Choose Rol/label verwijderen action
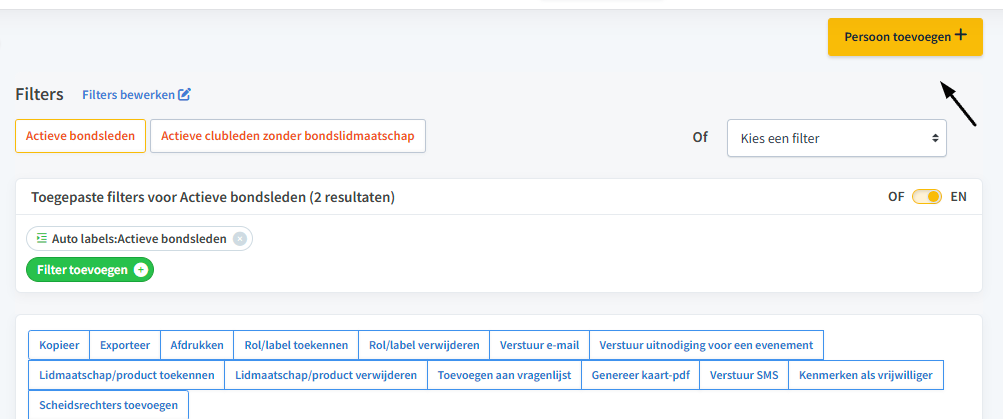The width and height of the screenshot is (1003, 419). click(424, 345)
